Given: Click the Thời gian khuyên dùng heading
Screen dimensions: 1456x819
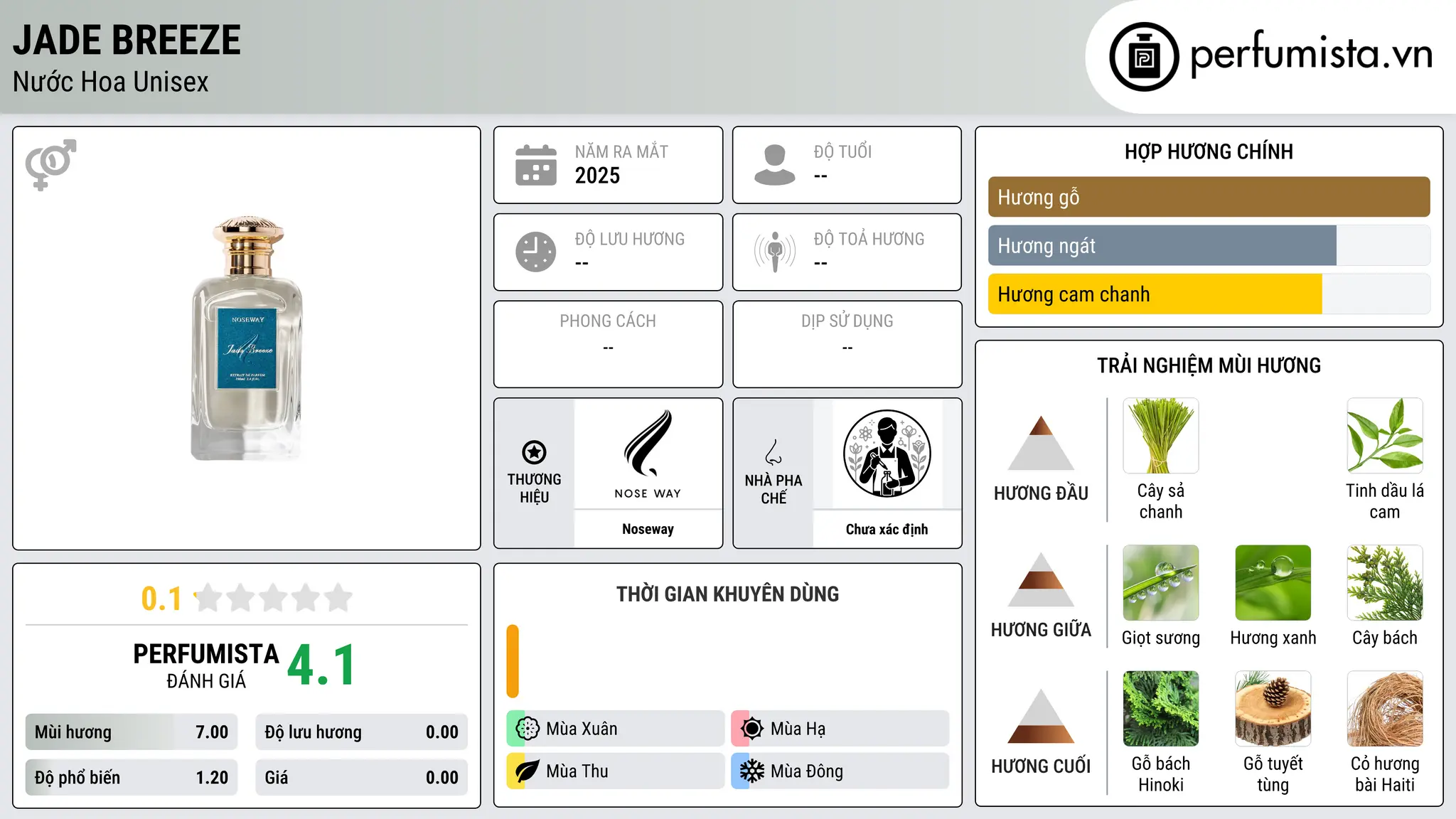Looking at the screenshot, I should tap(727, 594).
